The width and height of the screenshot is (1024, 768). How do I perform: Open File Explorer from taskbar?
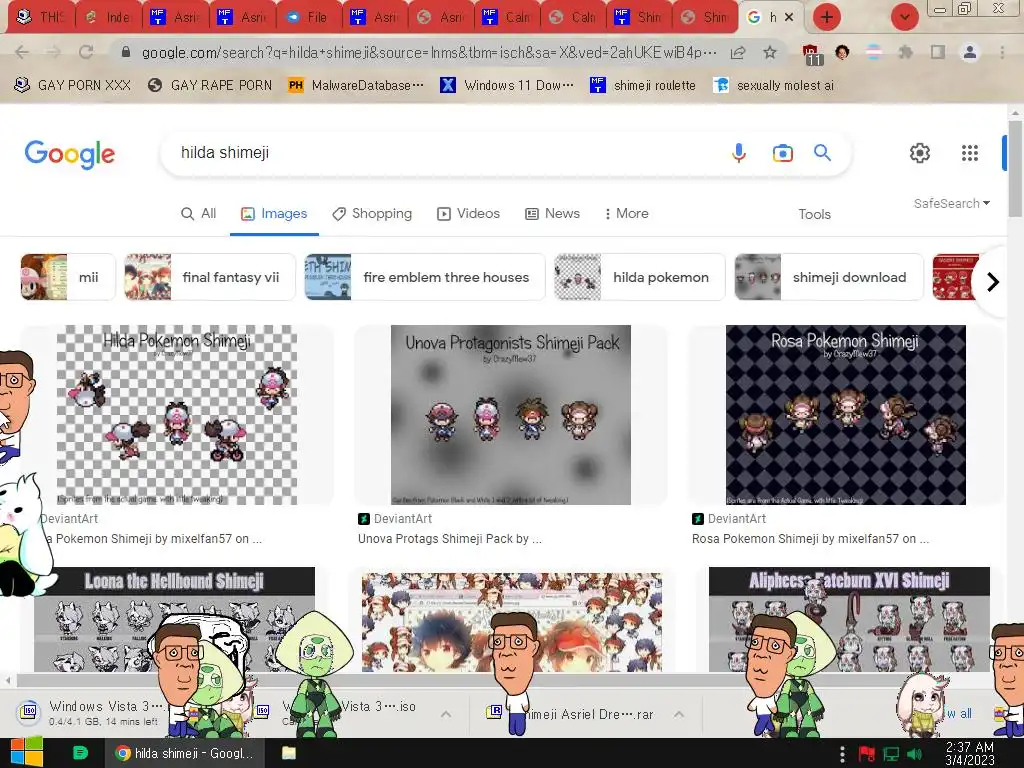tap(289, 753)
